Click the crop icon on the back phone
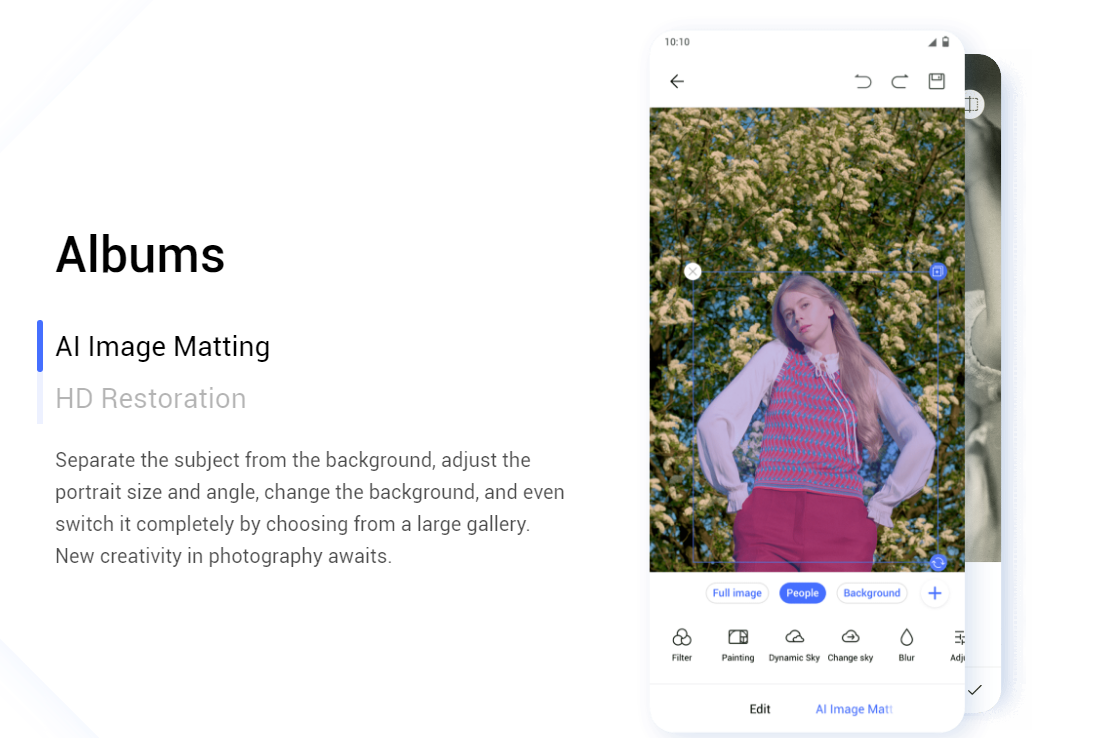 click(x=973, y=105)
